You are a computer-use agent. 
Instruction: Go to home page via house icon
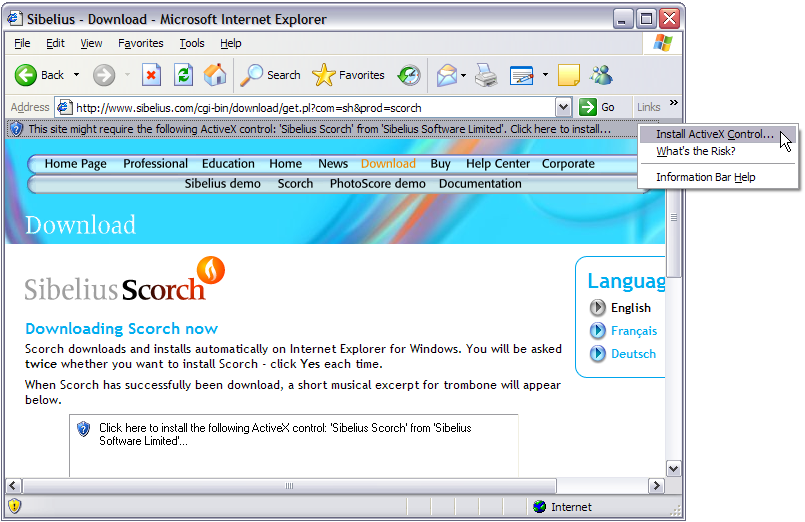(215, 75)
